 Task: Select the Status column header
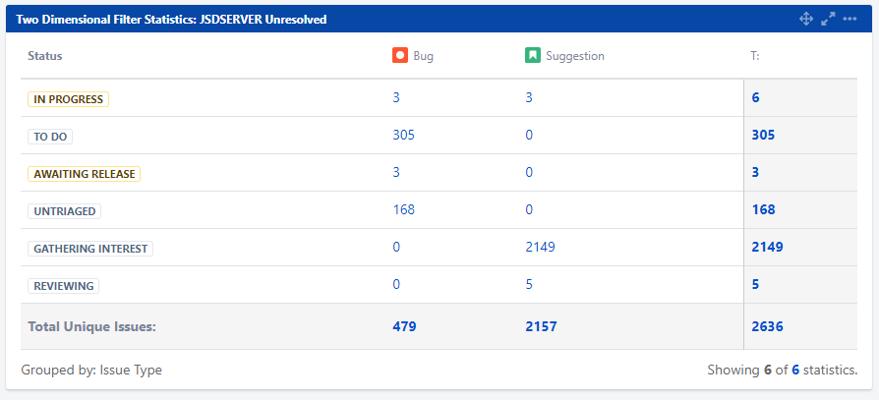coord(45,56)
